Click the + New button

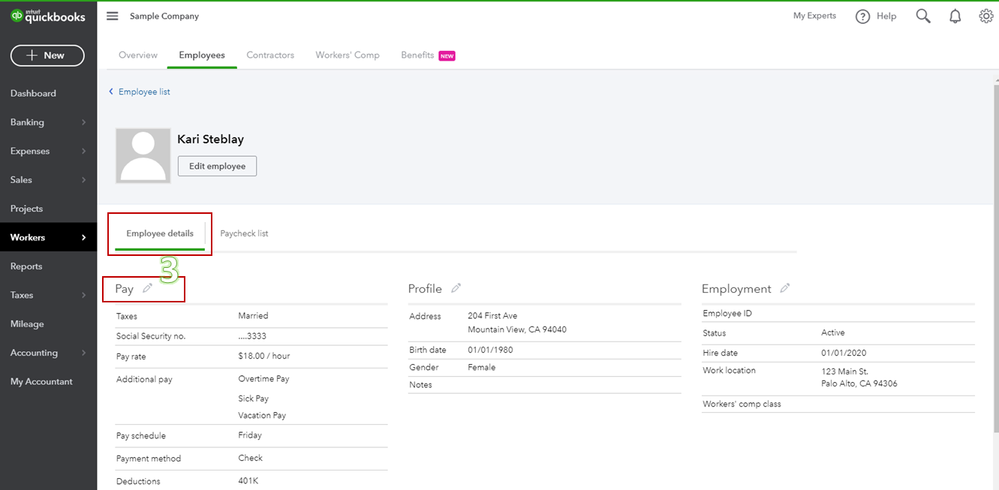click(x=47, y=55)
